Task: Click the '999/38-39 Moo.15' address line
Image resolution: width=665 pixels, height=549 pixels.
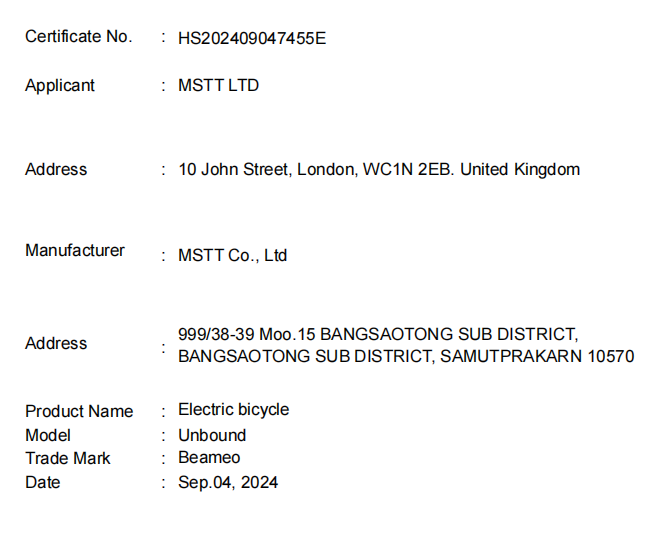Action: point(377,334)
